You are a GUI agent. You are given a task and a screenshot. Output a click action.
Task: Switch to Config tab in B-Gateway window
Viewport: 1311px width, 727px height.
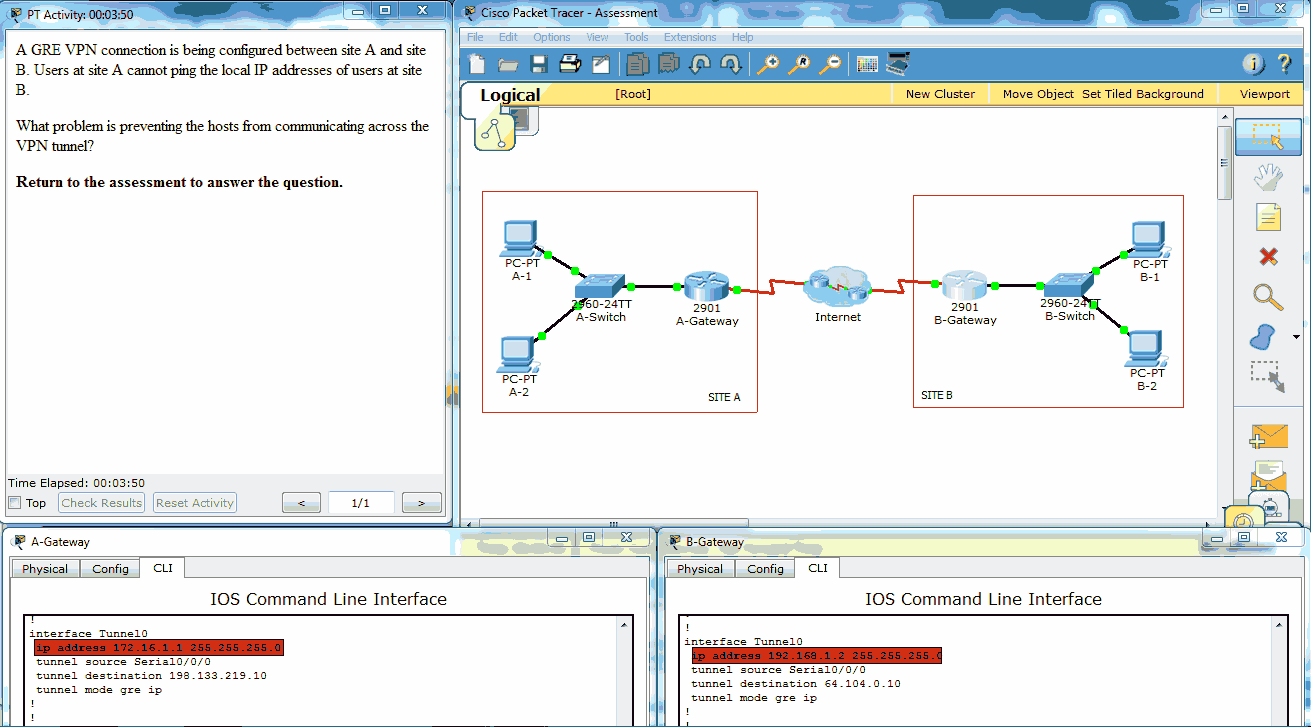point(765,569)
